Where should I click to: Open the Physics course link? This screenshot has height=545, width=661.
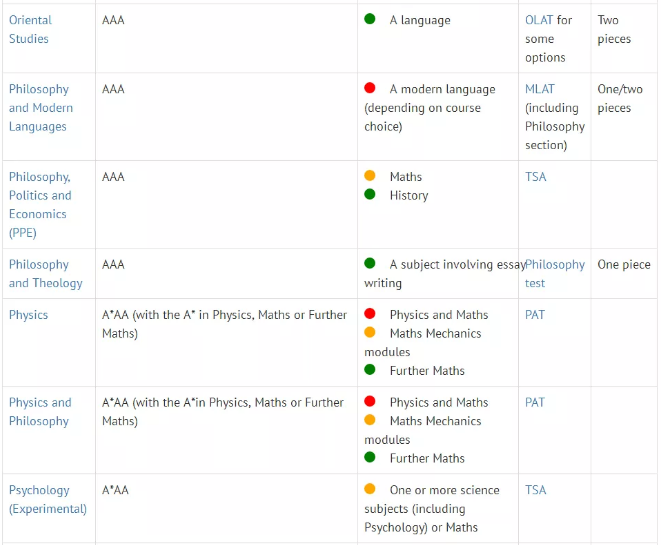tap(28, 314)
